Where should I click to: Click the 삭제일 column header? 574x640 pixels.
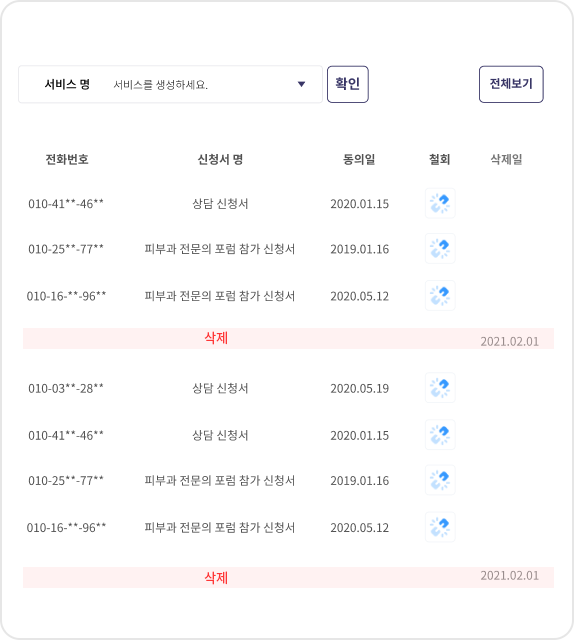[x=506, y=159]
